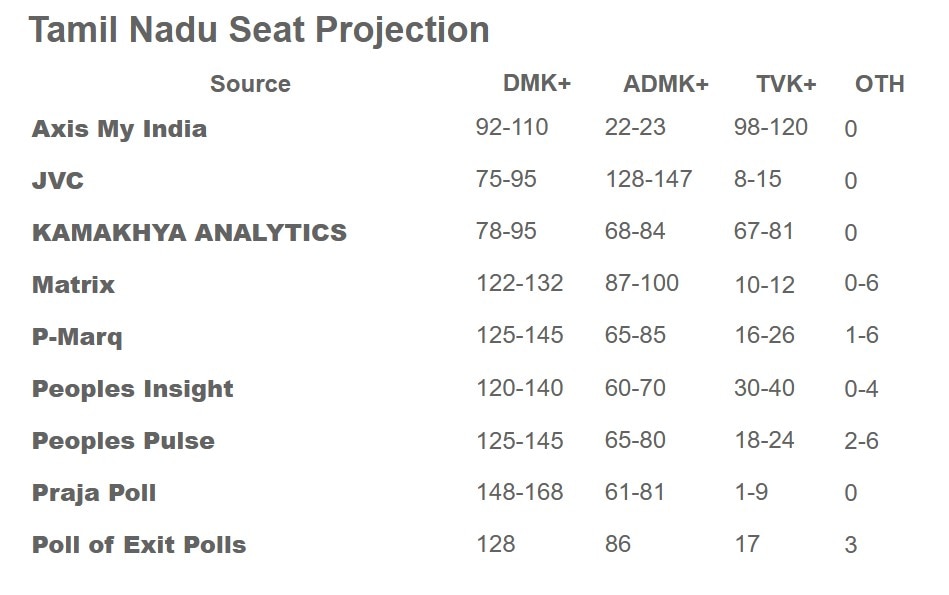
Task: Click the OTH column header
Action: pyautogui.click(x=879, y=84)
